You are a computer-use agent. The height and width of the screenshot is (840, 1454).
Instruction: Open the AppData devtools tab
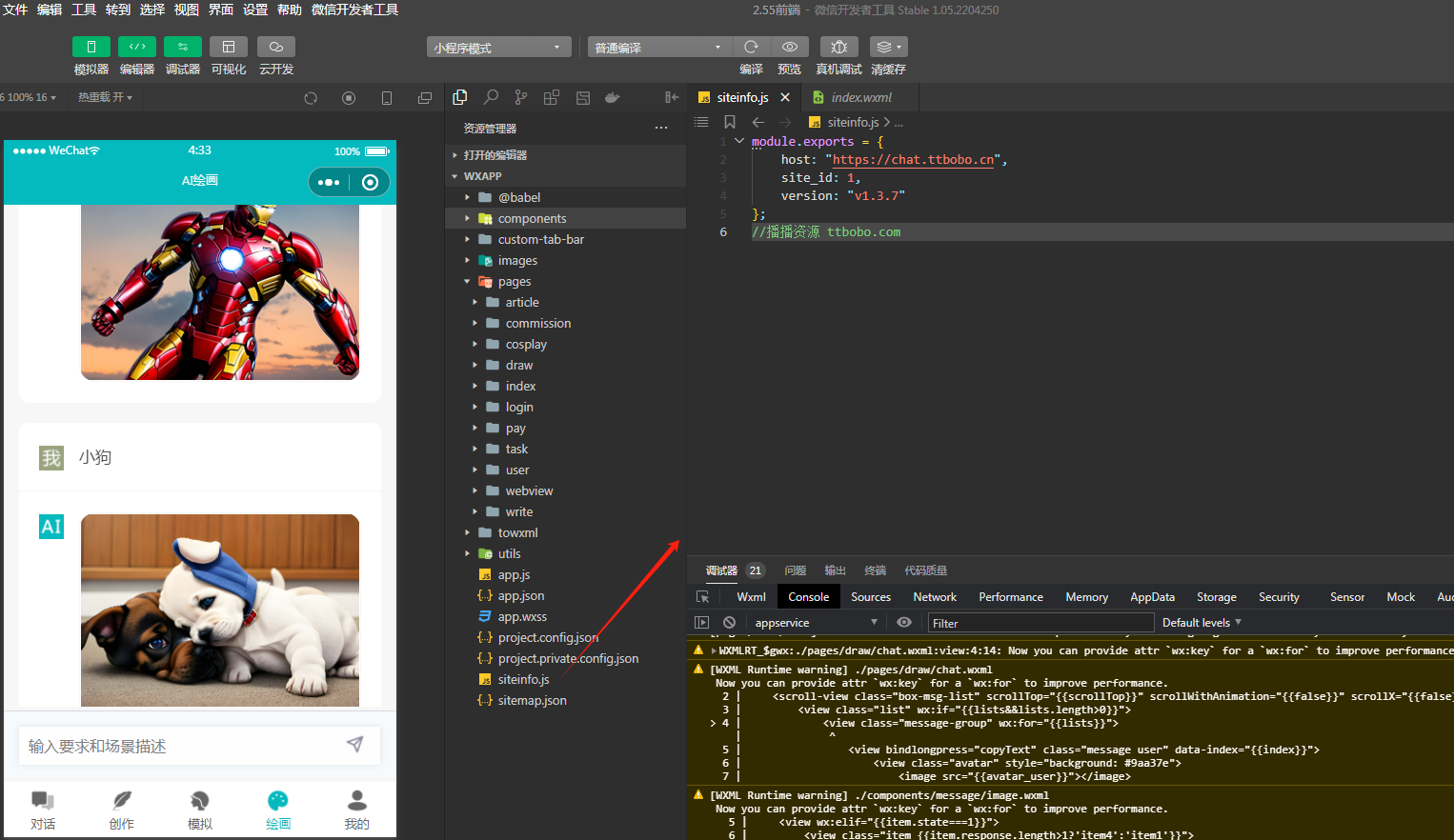[1152, 597]
